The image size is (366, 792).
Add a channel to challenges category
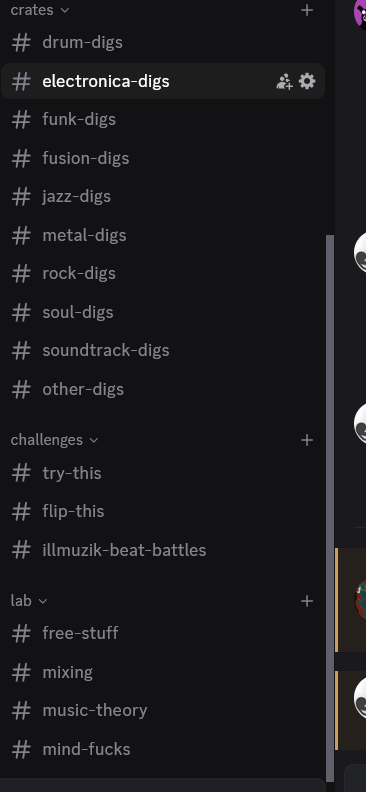tap(307, 440)
